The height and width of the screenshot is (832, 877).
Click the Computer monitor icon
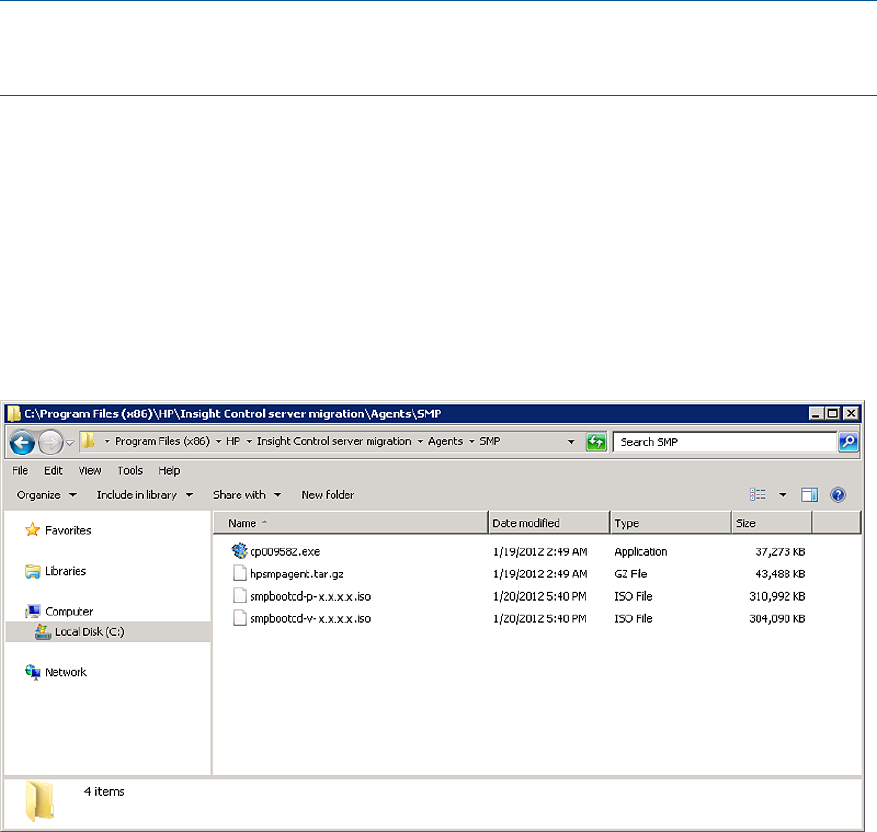coord(32,611)
